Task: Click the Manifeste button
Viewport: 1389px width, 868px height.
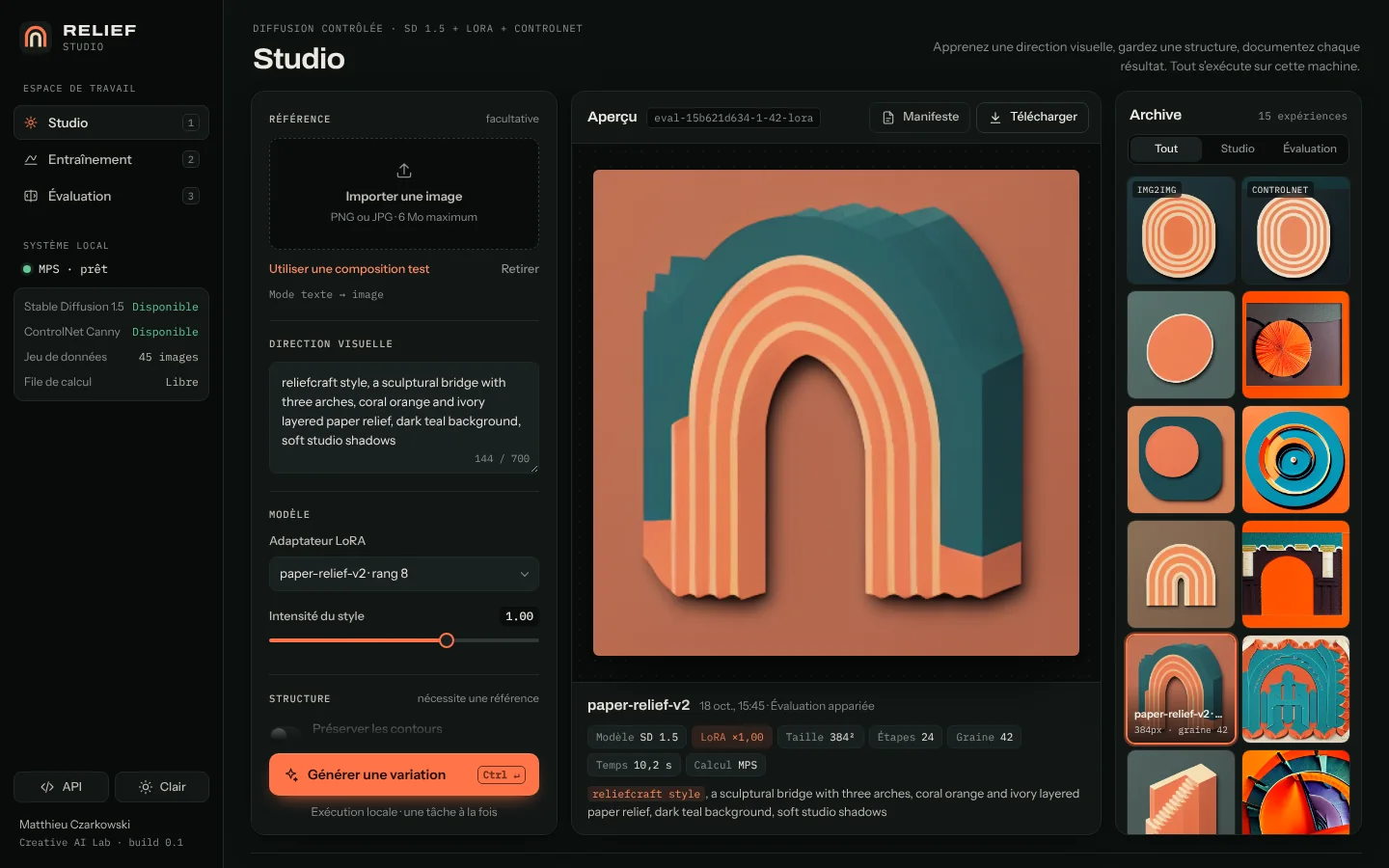Action: click(921, 118)
